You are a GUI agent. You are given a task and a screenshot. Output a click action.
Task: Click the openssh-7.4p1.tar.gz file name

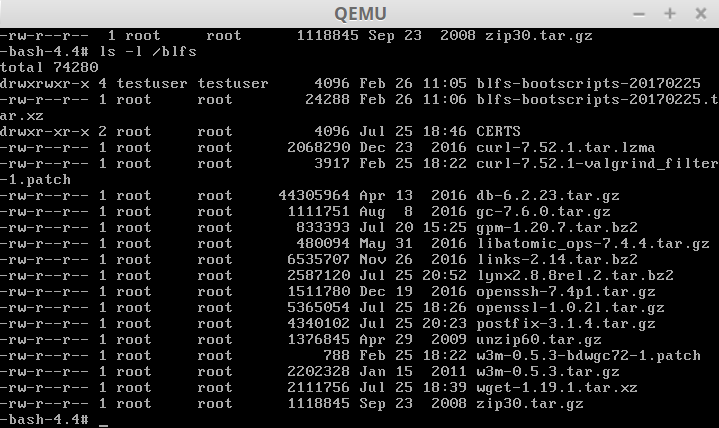point(566,292)
